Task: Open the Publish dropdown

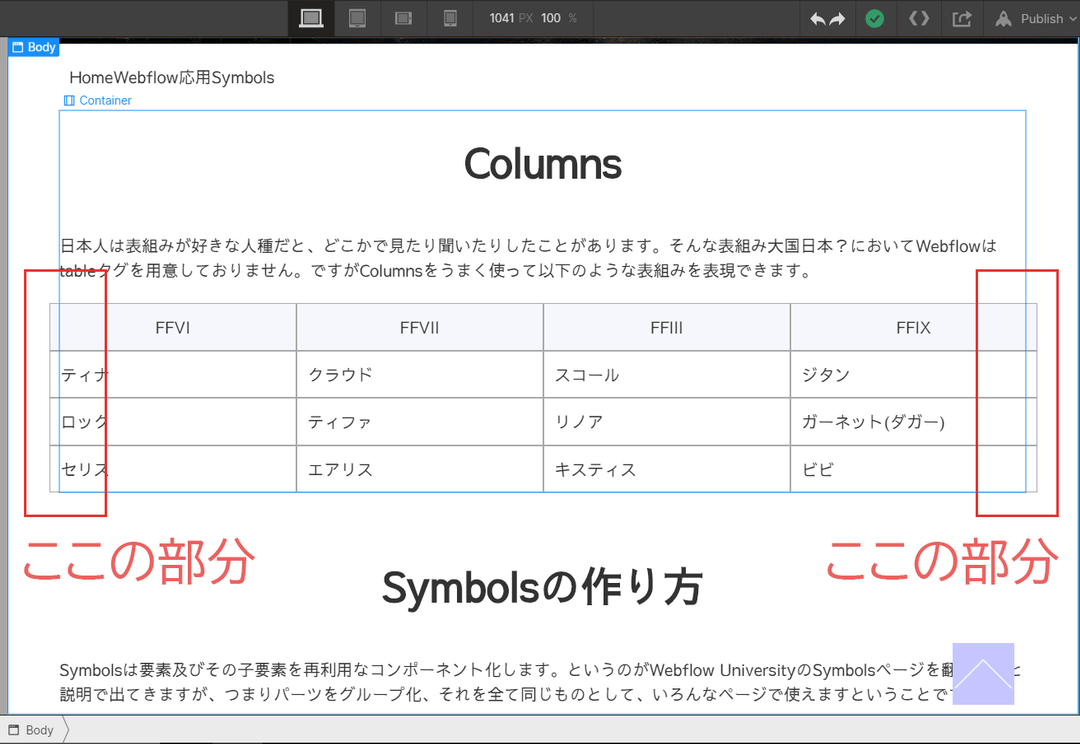Action: pyautogui.click(x=1034, y=18)
